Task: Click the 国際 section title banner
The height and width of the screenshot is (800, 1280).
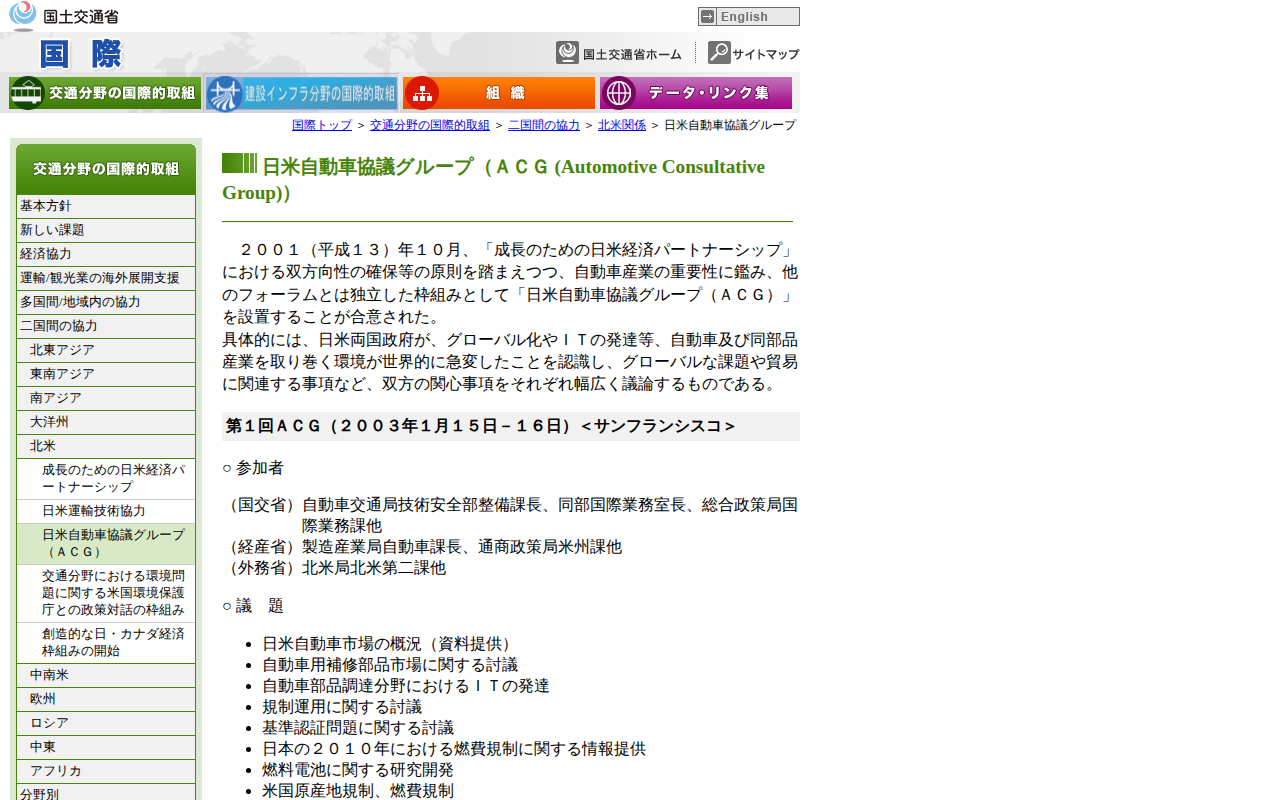Action: pyautogui.click(x=81, y=54)
